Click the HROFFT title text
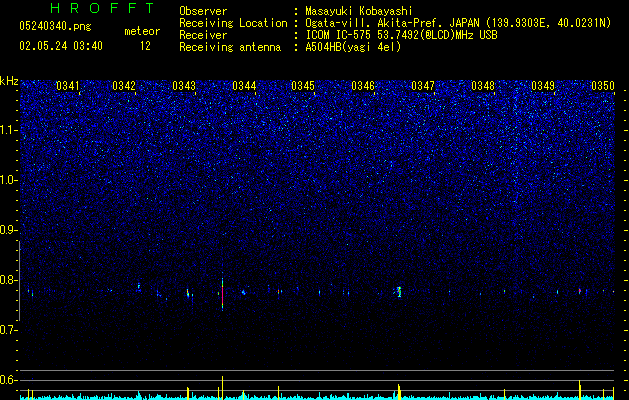This screenshot has height=400, width=629. (x=103, y=8)
